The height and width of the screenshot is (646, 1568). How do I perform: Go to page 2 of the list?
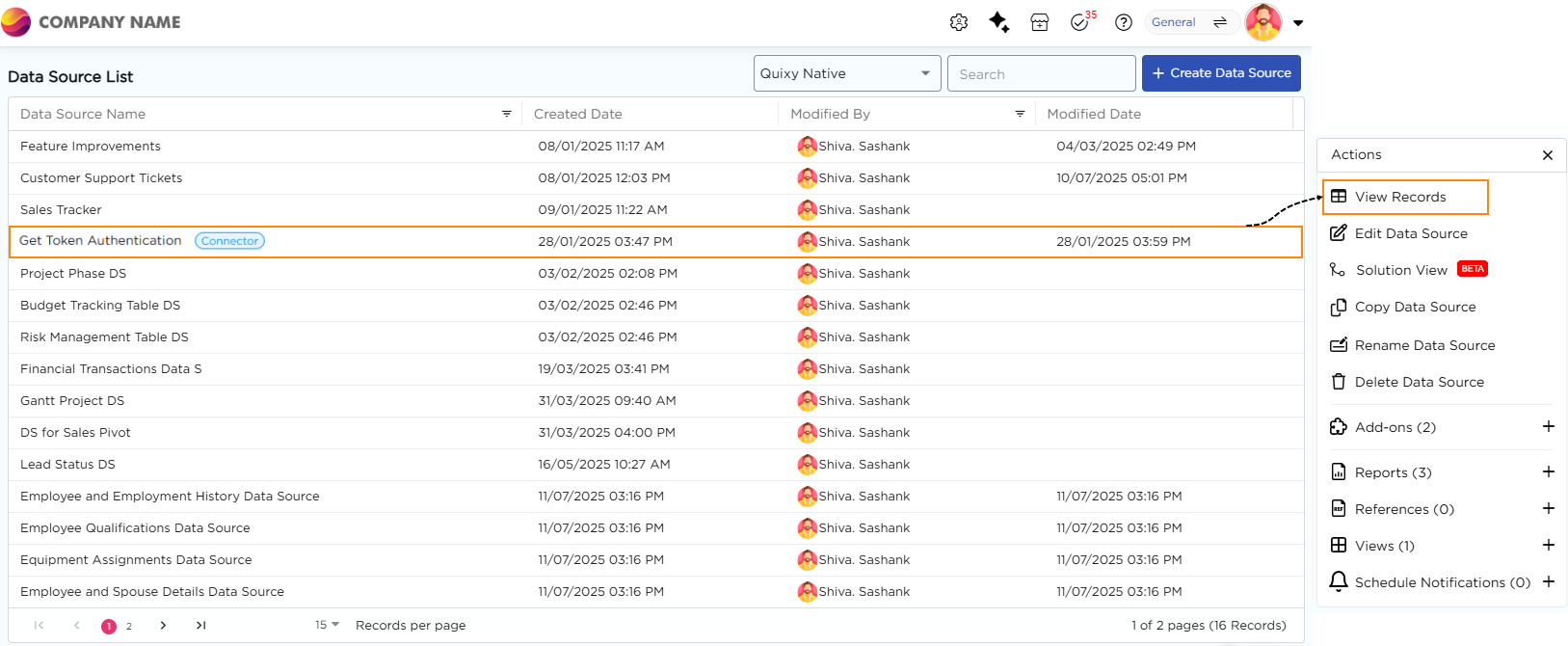tap(129, 626)
